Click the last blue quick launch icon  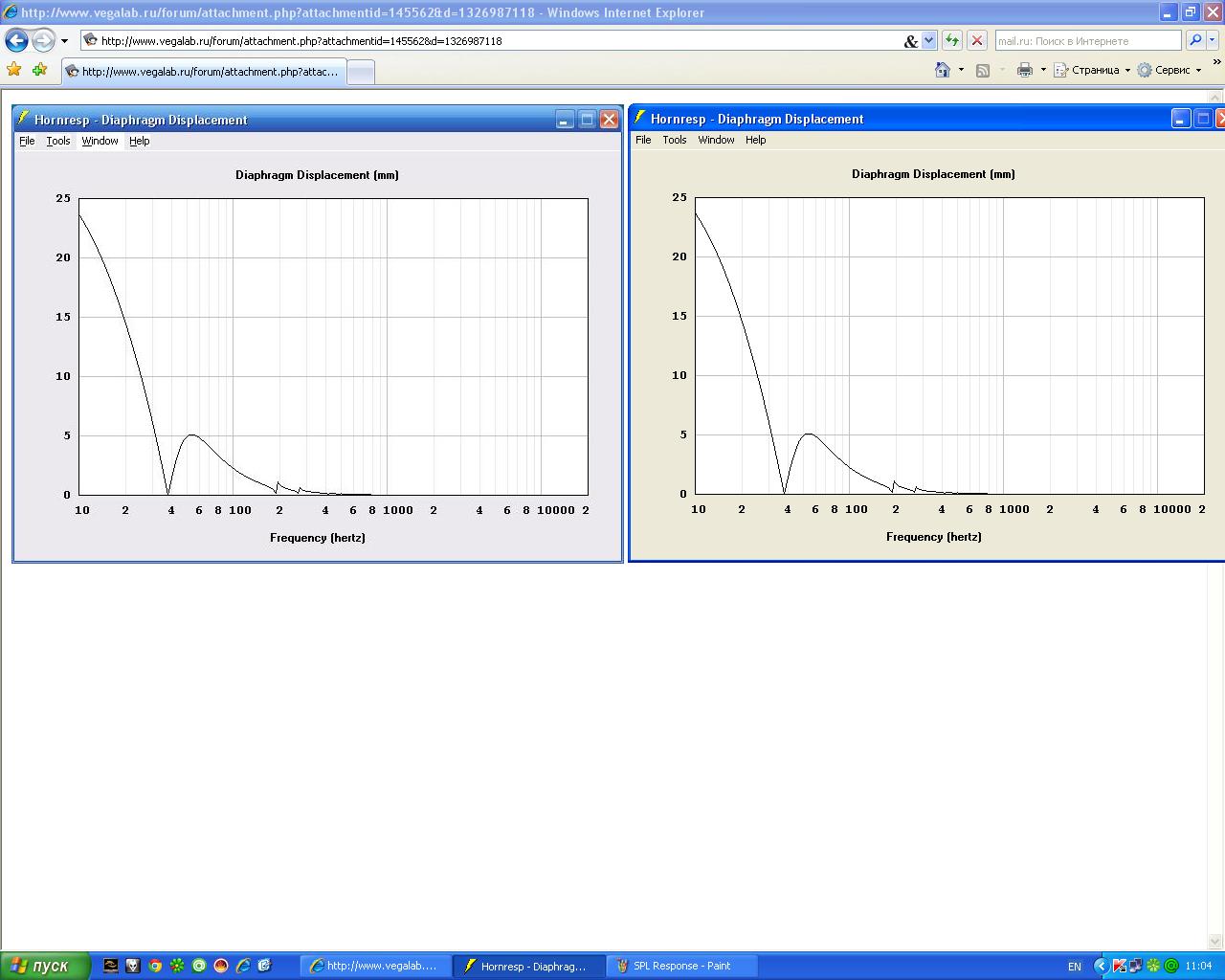coord(265,966)
